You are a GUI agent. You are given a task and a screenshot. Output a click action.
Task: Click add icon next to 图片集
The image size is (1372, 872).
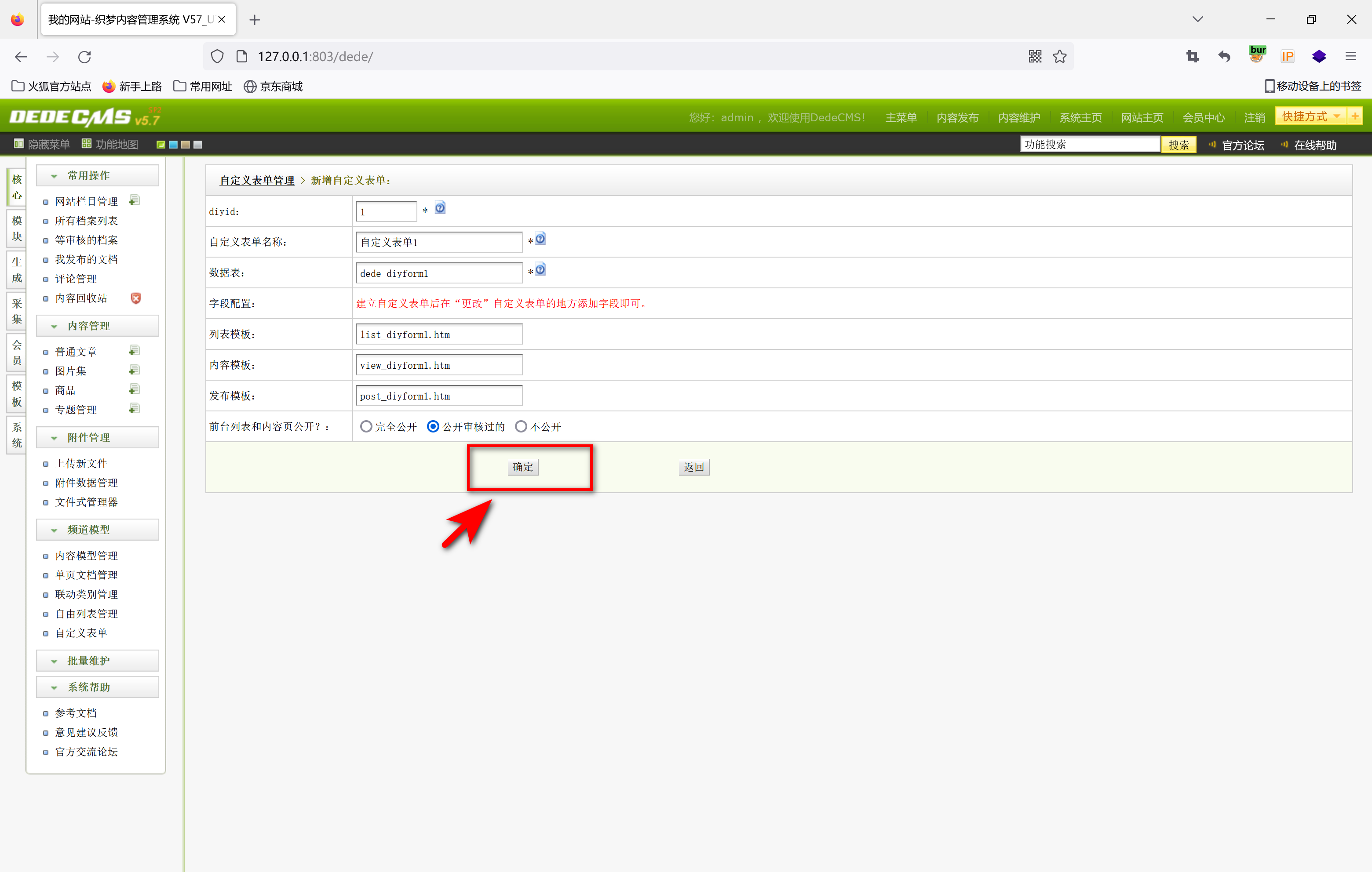point(135,370)
